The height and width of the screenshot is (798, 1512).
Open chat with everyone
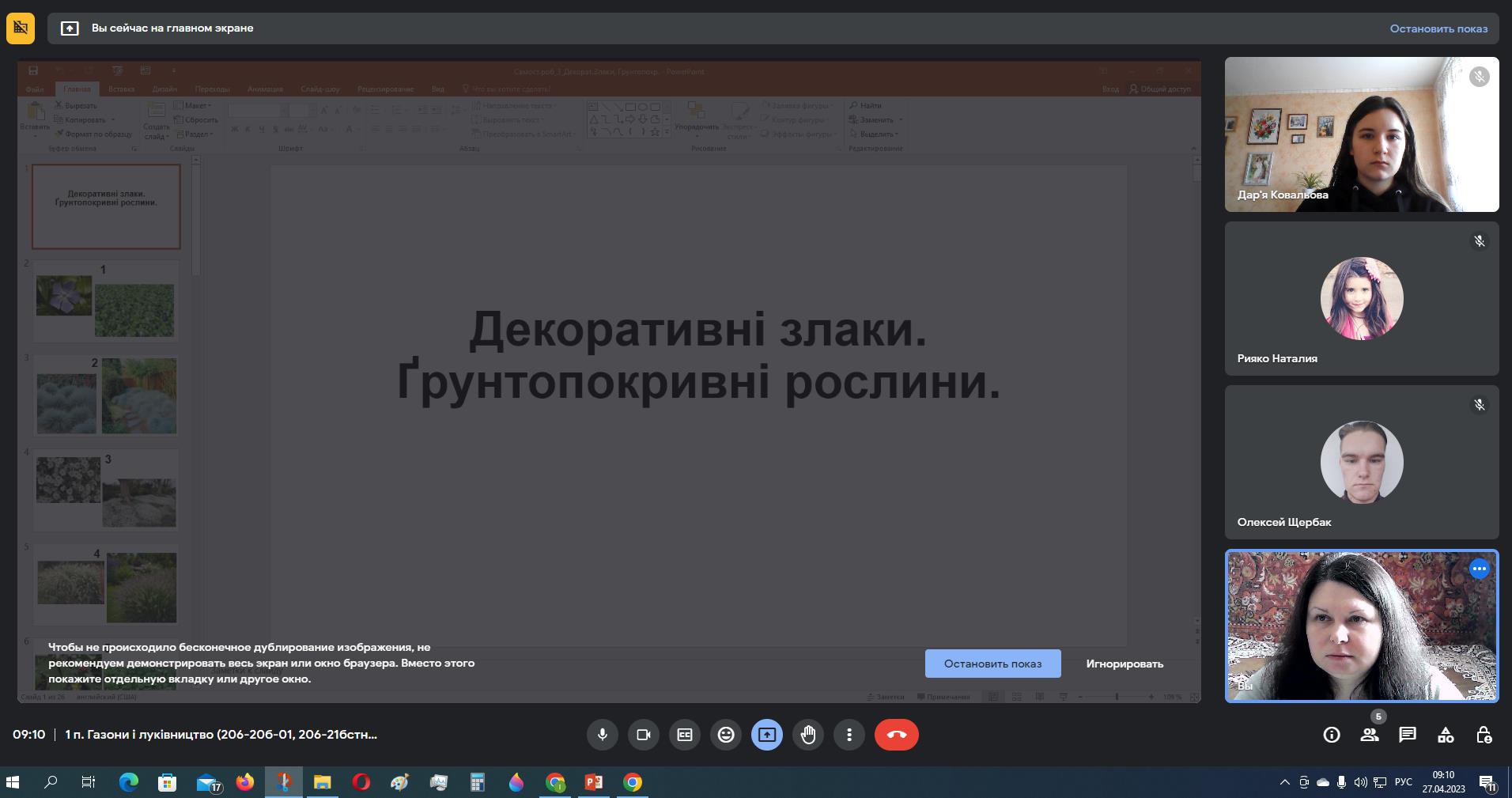(1408, 735)
